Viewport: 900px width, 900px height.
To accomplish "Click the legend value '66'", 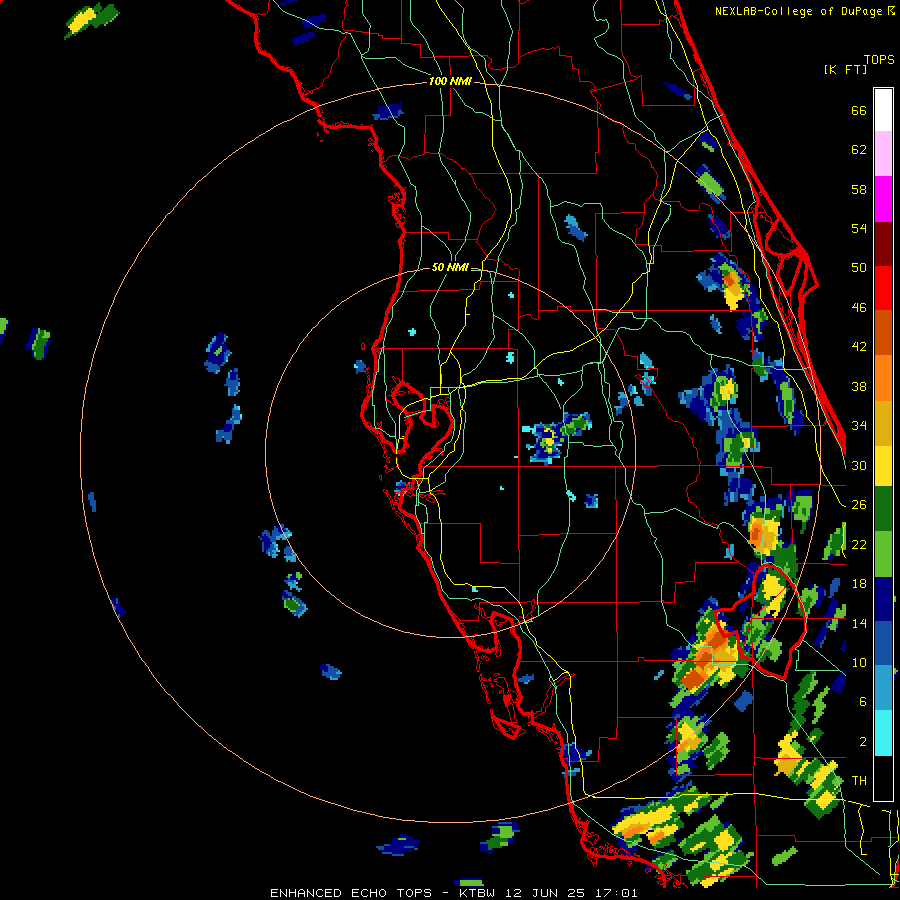I will pyautogui.click(x=859, y=110).
